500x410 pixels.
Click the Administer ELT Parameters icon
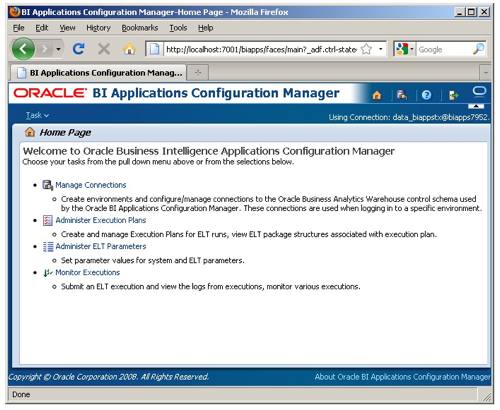[x=48, y=247]
